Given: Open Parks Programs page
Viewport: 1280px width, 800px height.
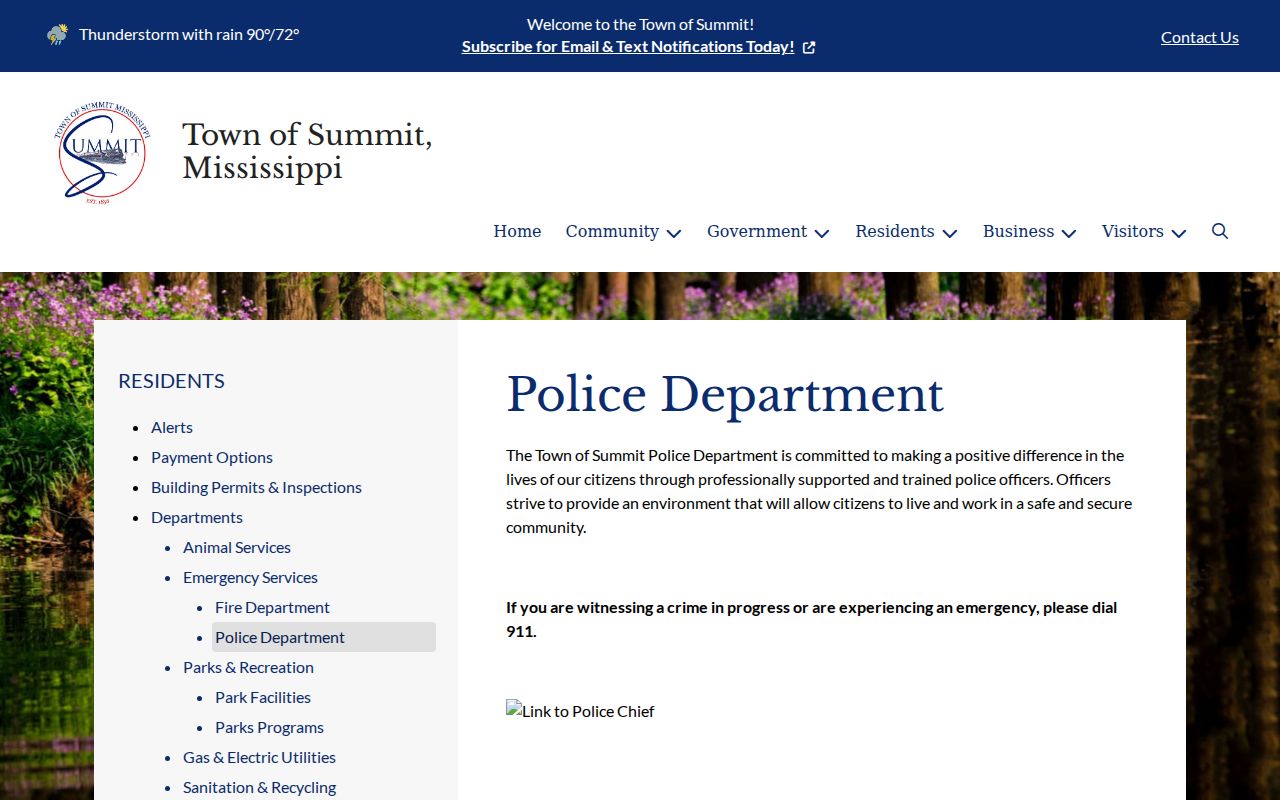Looking at the screenshot, I should click(269, 727).
